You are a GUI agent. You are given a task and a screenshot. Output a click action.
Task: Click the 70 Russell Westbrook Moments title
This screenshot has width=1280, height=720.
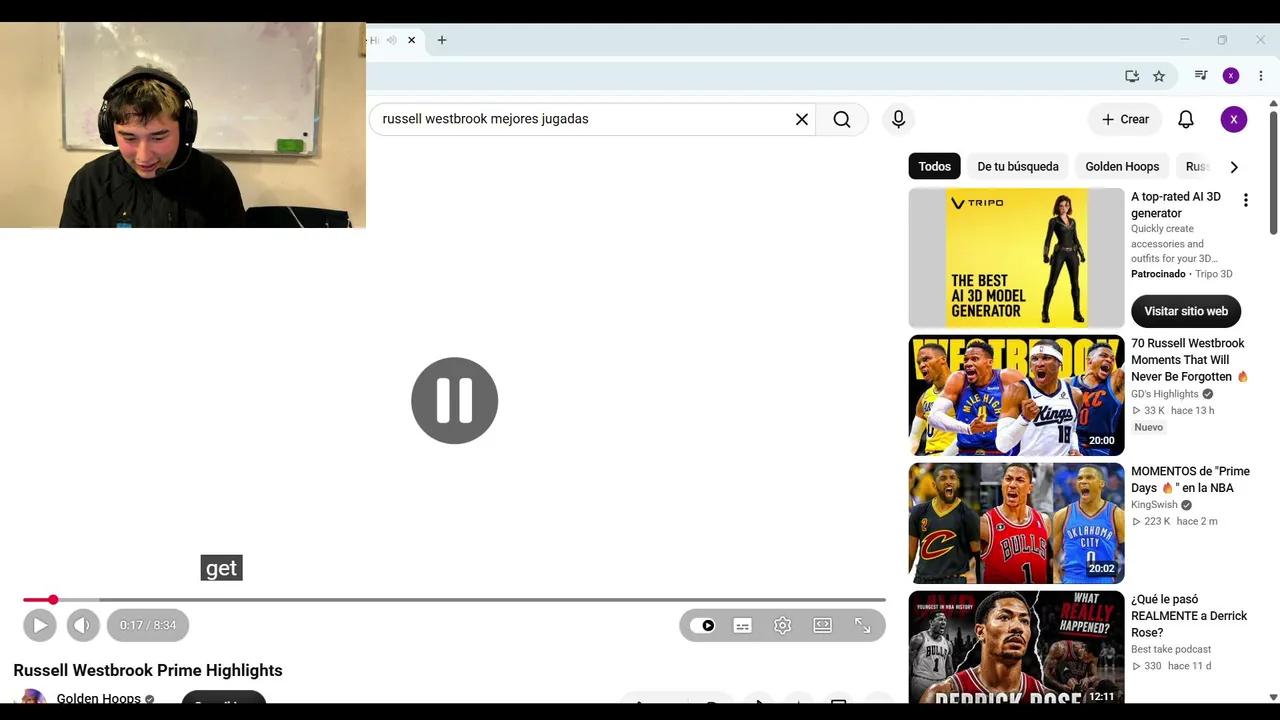point(1189,360)
